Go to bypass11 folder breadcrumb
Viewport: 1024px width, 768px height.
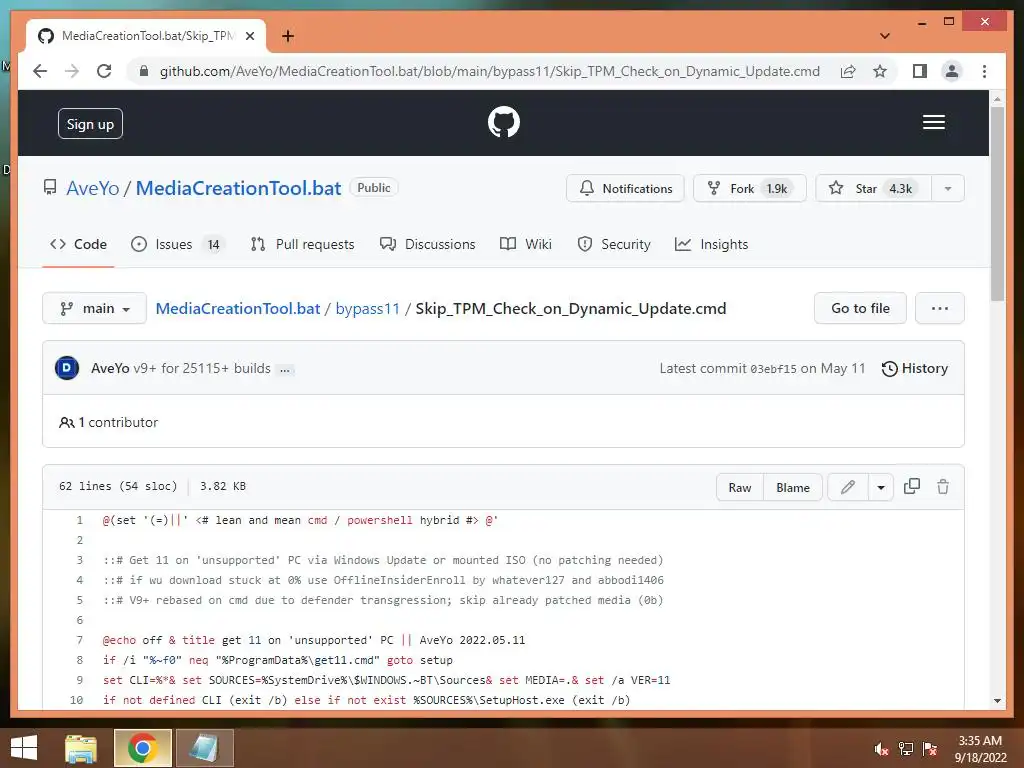click(x=367, y=308)
